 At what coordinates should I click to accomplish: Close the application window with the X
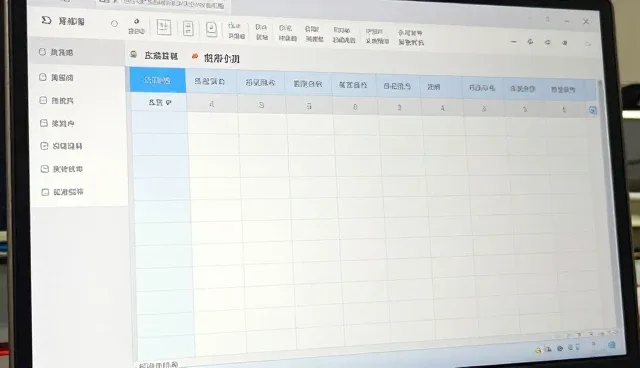click(x=586, y=21)
